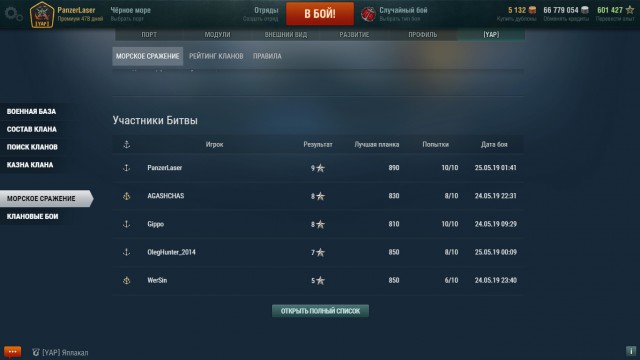Click the Купить дублоны link
Viewport: 640px width, 360px height.
(x=516, y=19)
